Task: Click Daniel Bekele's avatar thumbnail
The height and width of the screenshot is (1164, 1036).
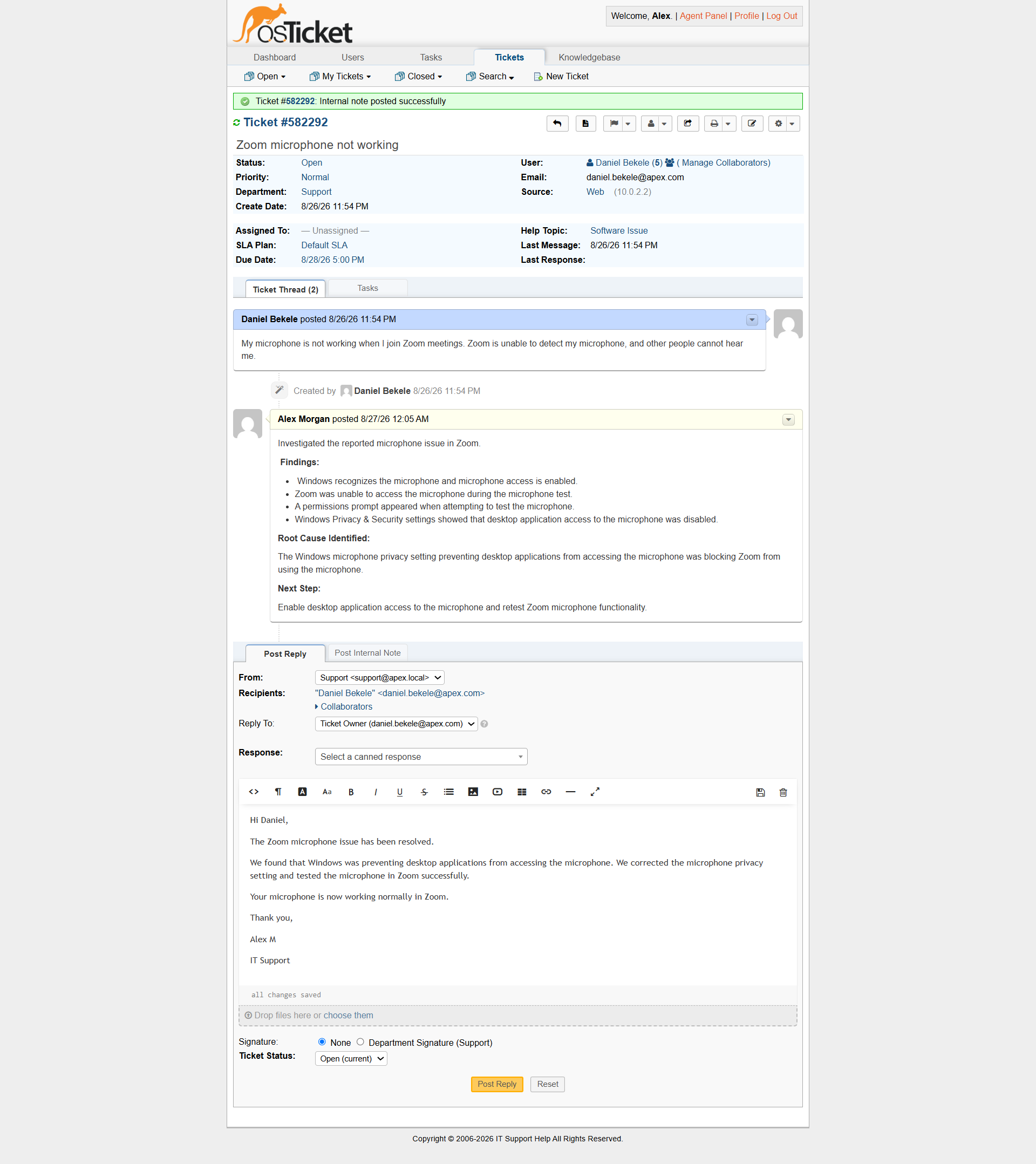Action: pyautogui.click(x=788, y=324)
